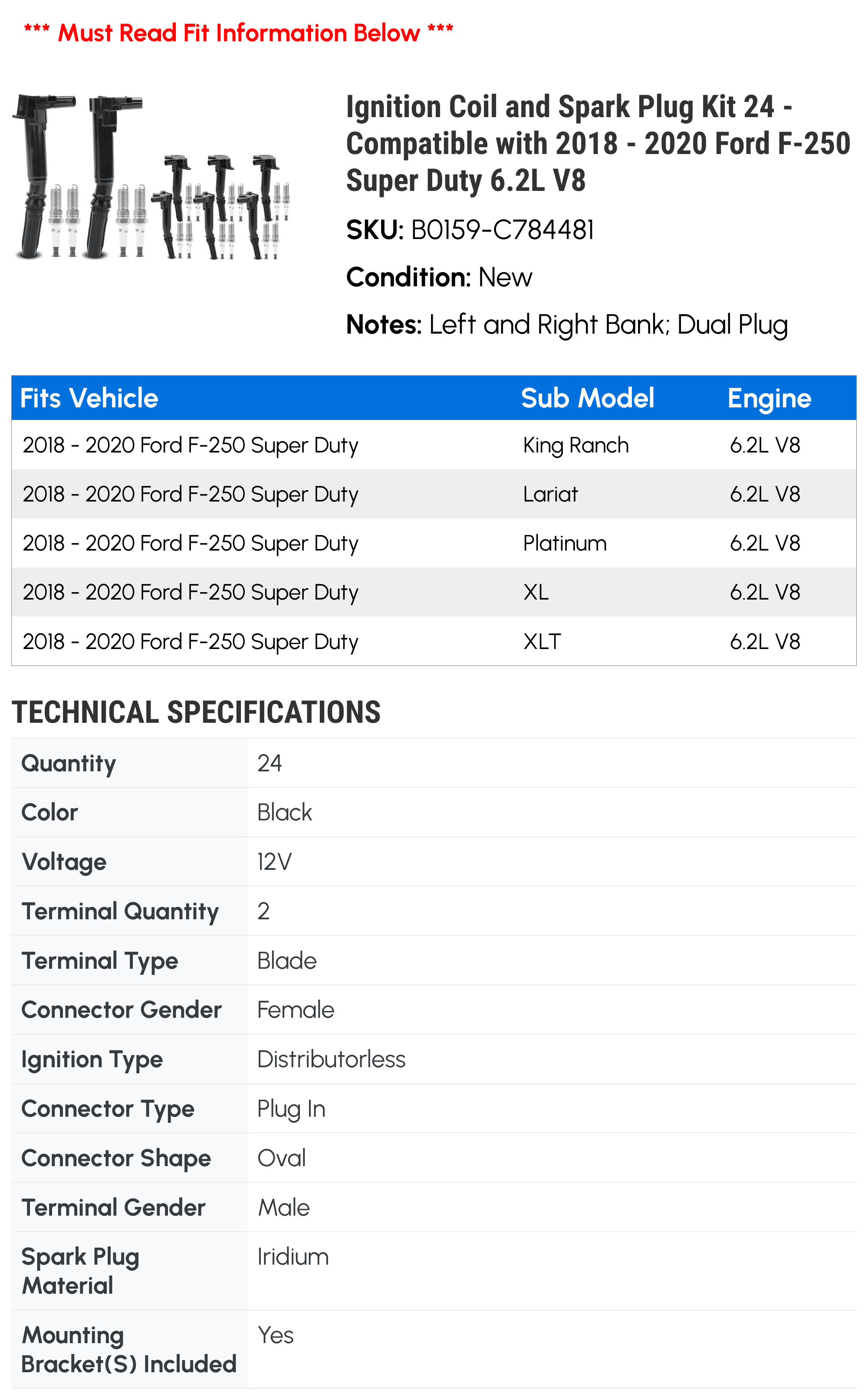Screen dimensions: 868x1400
Task: Click the Spark Plug Material value Iridium
Action: click(x=293, y=1256)
